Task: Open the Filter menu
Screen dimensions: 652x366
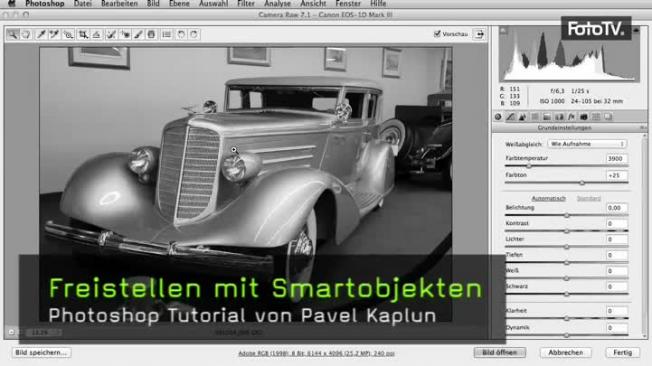Action: tap(246, 3)
